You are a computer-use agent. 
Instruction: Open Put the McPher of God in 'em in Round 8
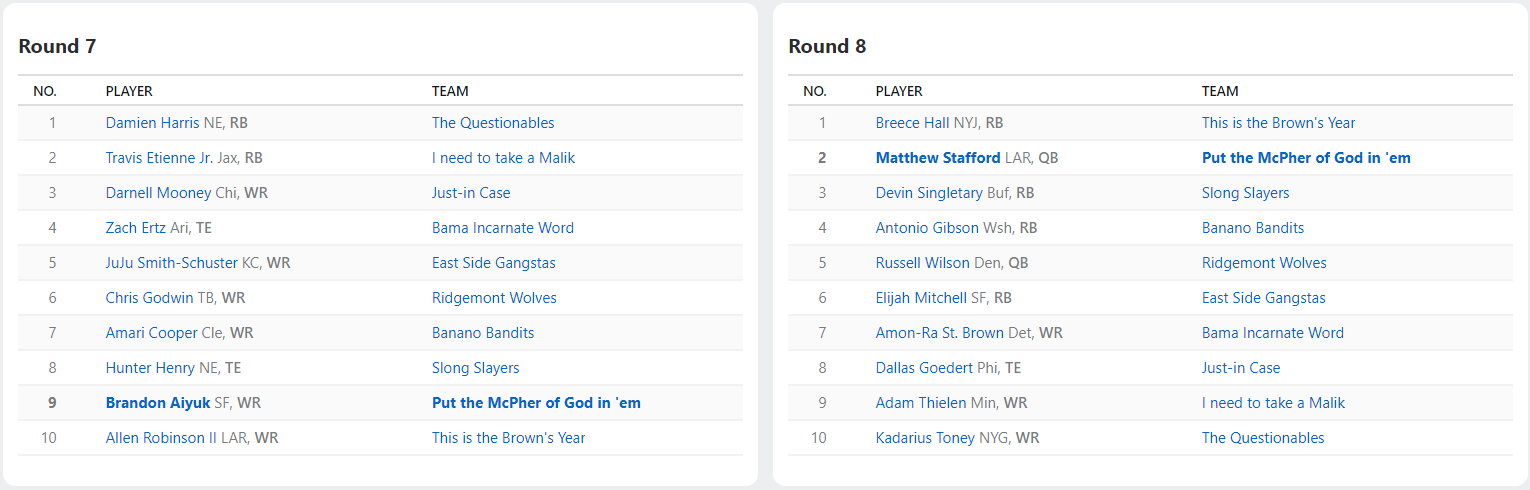(1306, 158)
